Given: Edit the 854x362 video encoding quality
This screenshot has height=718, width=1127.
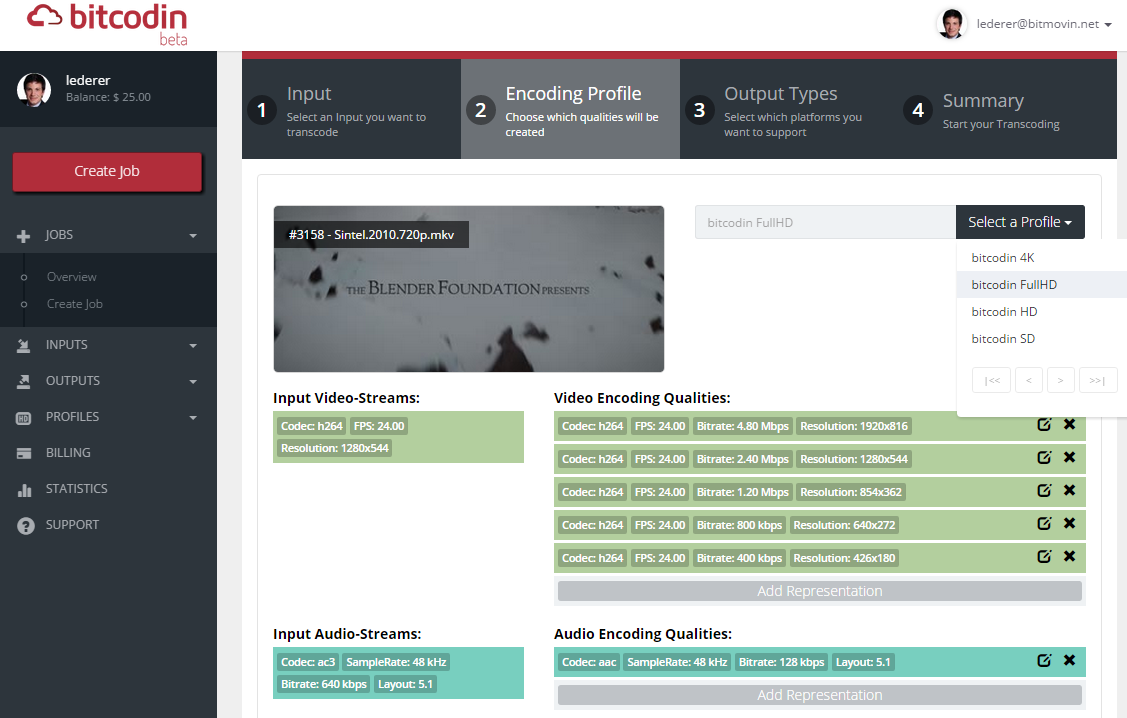Looking at the screenshot, I should coord(1044,490).
